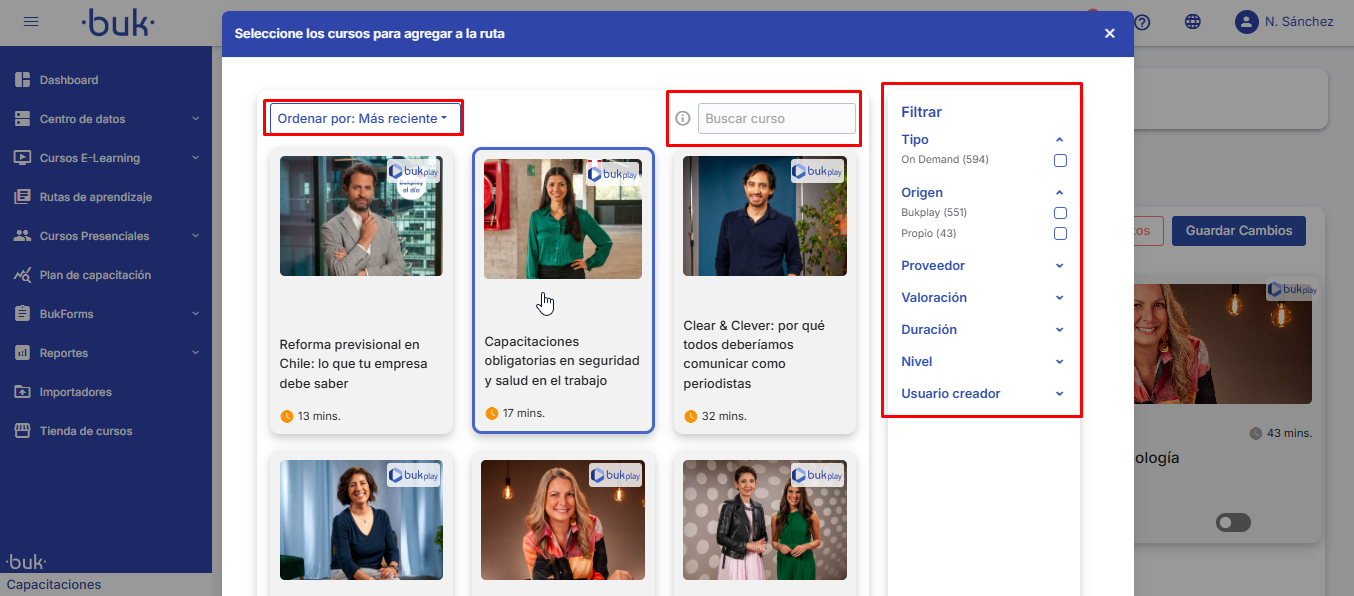Open the Ordenar por dropdown
Image resolution: width=1354 pixels, height=596 pixels.
click(364, 118)
